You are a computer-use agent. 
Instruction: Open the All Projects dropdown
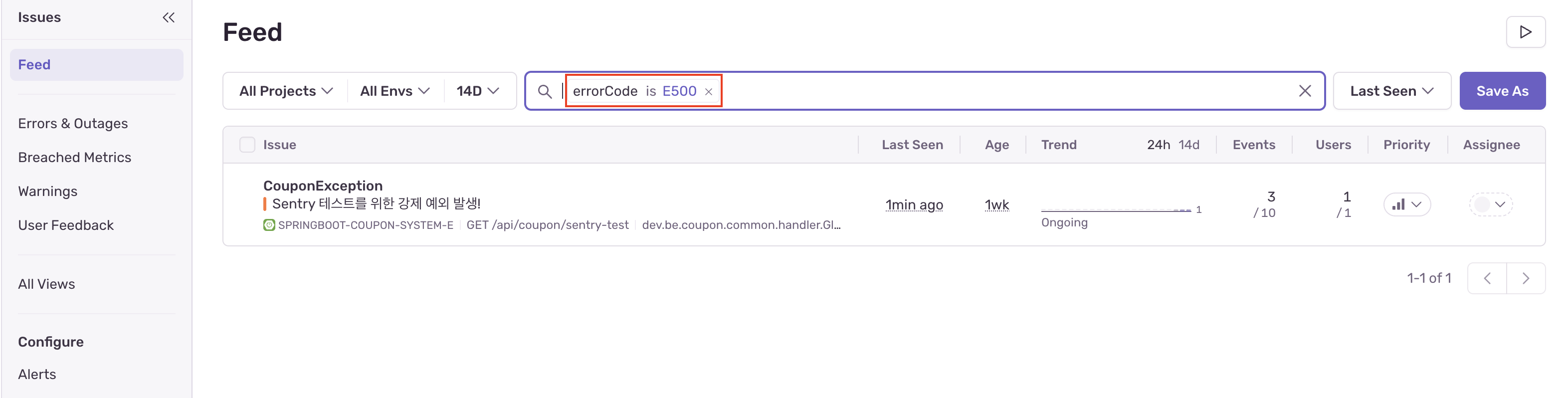(x=285, y=91)
